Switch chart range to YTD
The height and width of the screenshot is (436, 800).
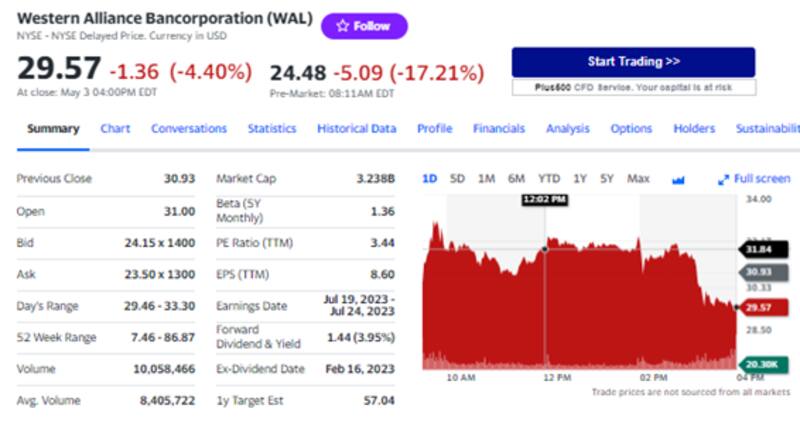tap(549, 179)
